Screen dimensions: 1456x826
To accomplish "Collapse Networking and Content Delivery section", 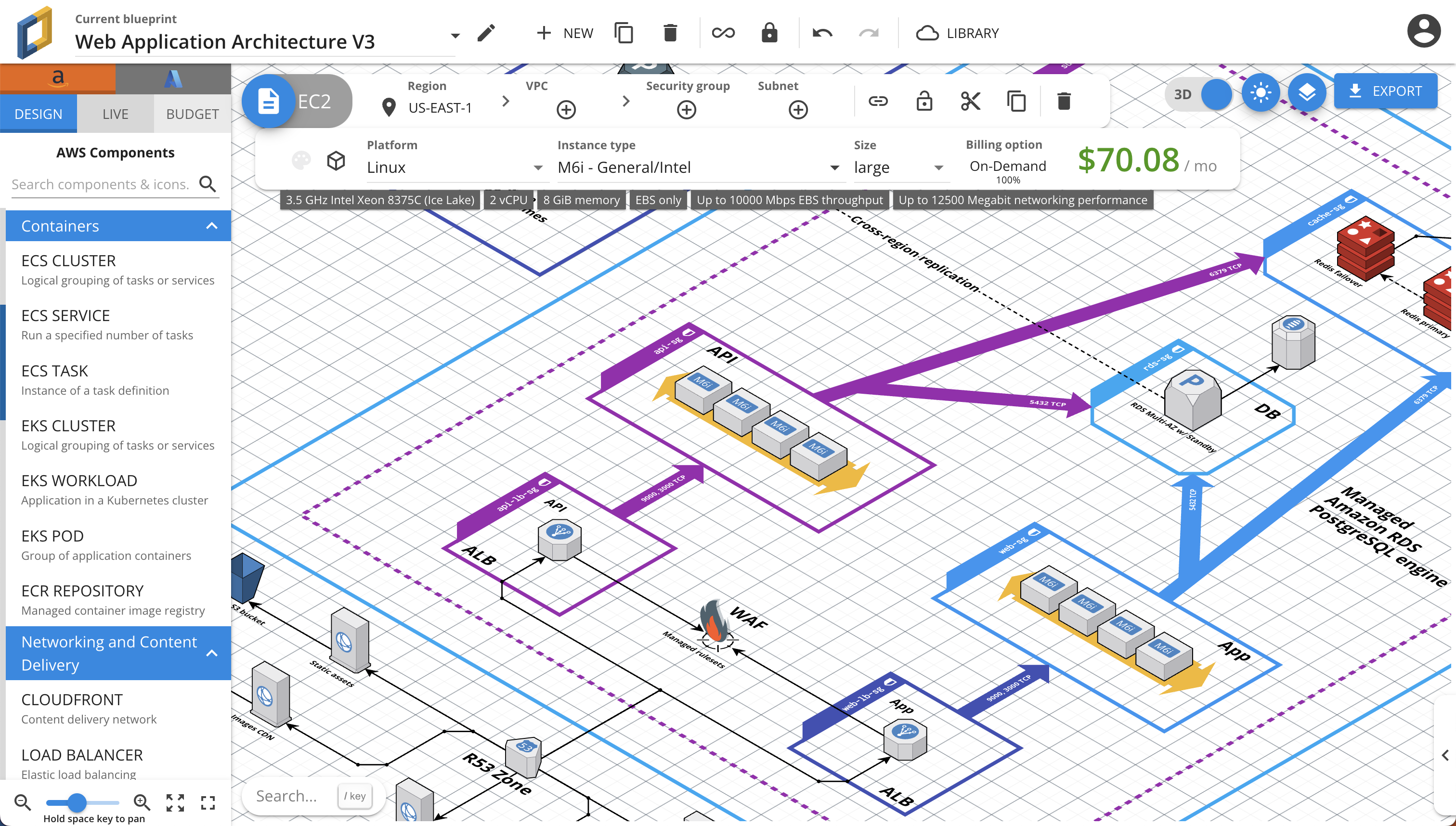I will point(212,653).
